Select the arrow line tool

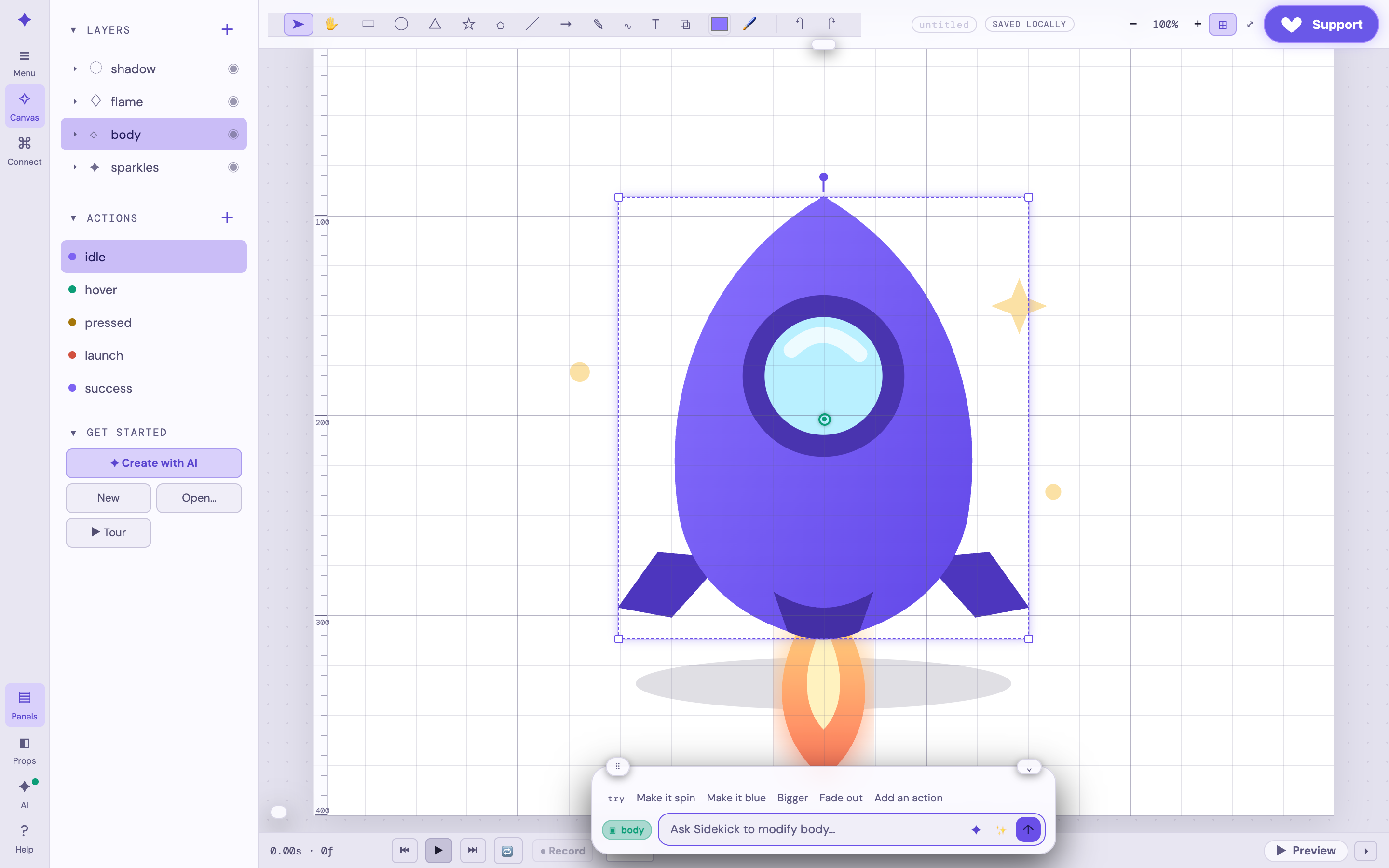(566, 24)
